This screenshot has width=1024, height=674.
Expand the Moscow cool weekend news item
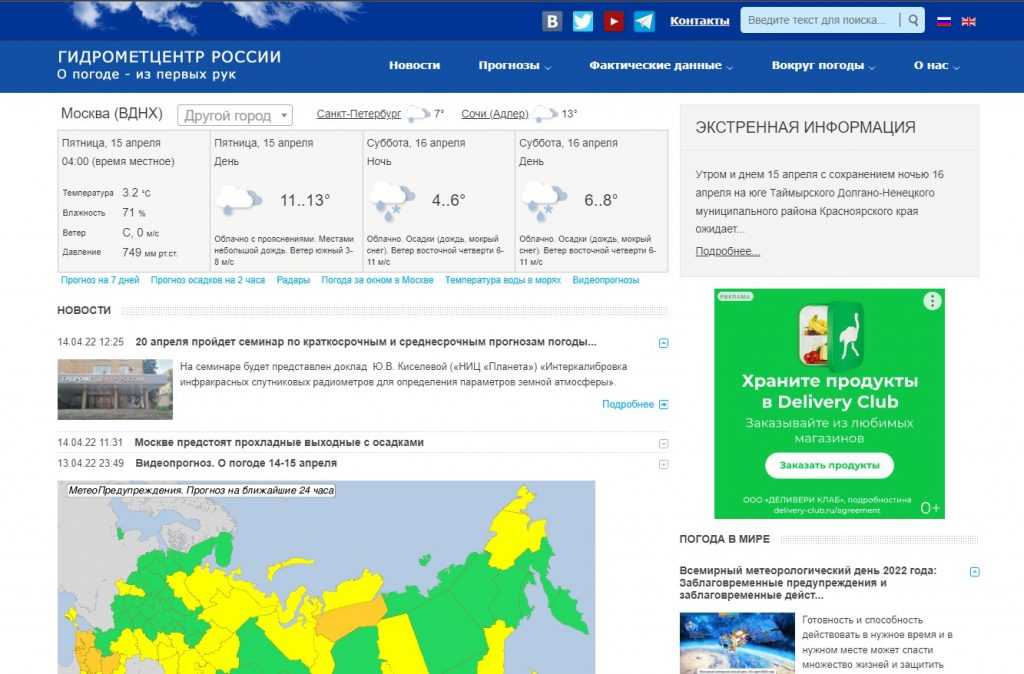(663, 443)
